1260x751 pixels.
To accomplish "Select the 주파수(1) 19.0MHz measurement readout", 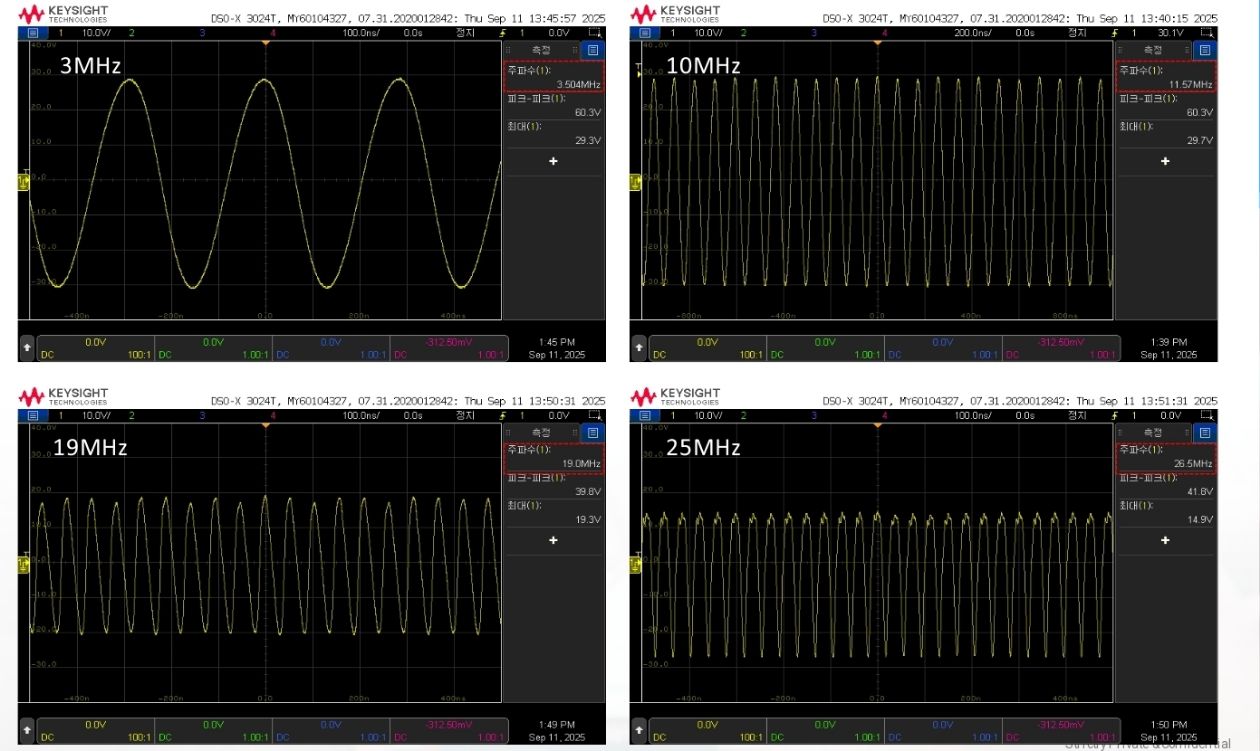I will tap(553, 456).
